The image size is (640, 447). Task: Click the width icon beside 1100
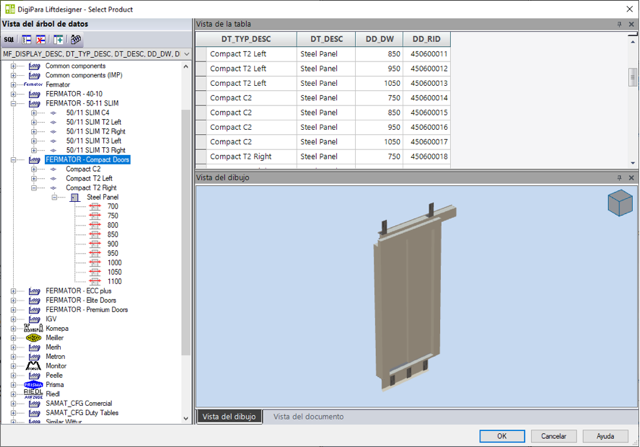click(95, 282)
